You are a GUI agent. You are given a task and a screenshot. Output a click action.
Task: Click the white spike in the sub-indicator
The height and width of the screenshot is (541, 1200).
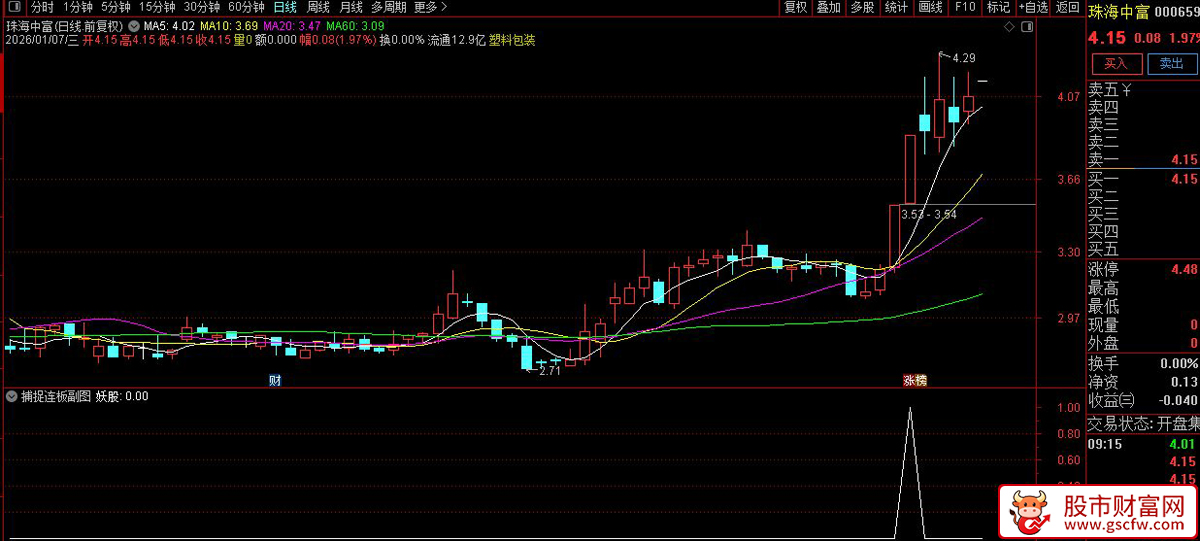coord(910,472)
